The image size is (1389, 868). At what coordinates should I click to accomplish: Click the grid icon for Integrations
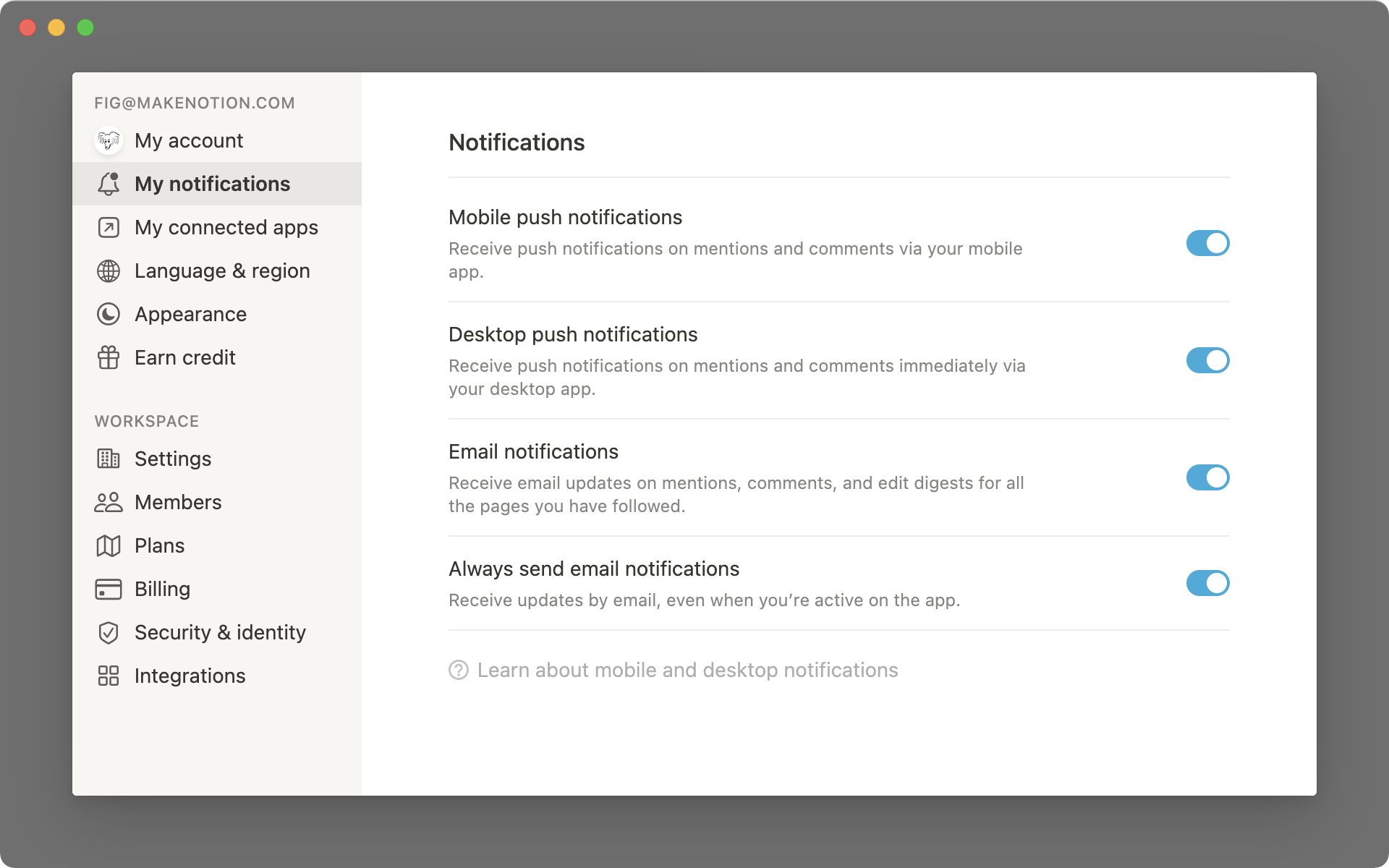(x=109, y=676)
